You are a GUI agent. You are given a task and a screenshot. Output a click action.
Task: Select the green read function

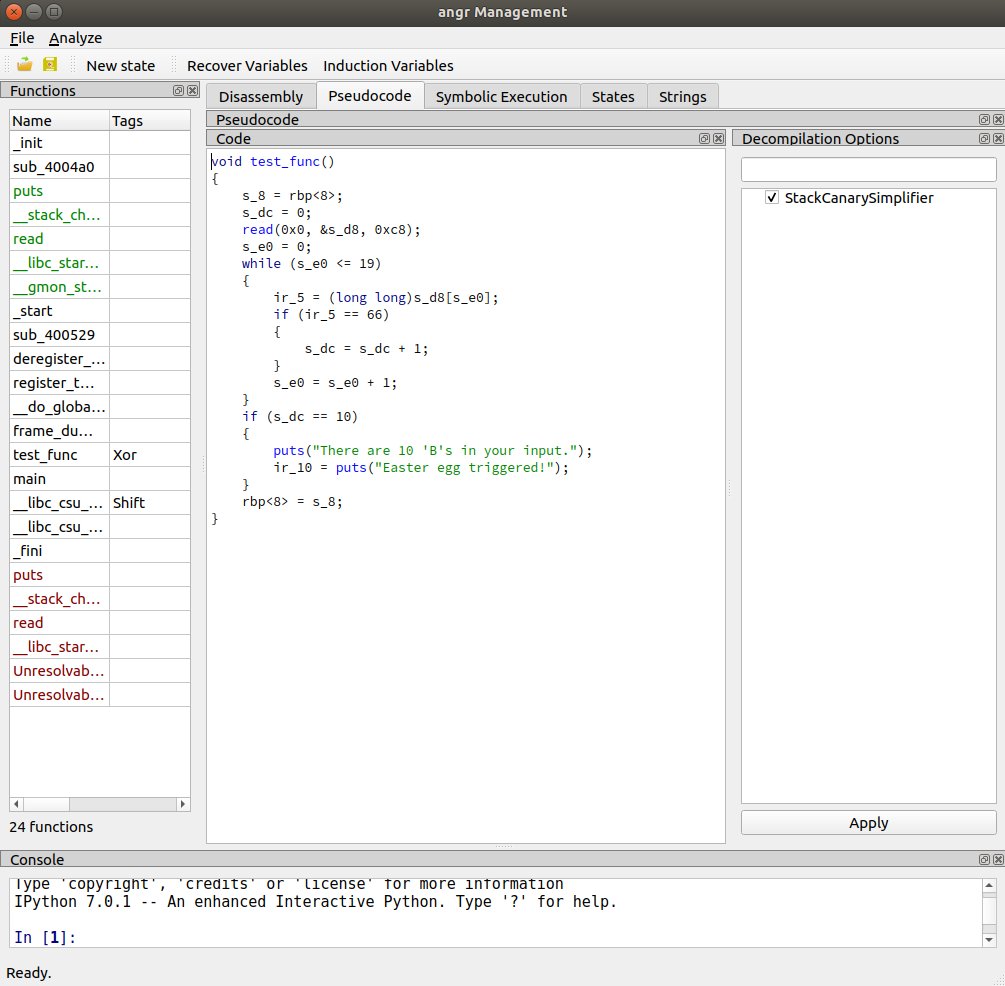pos(100,238)
